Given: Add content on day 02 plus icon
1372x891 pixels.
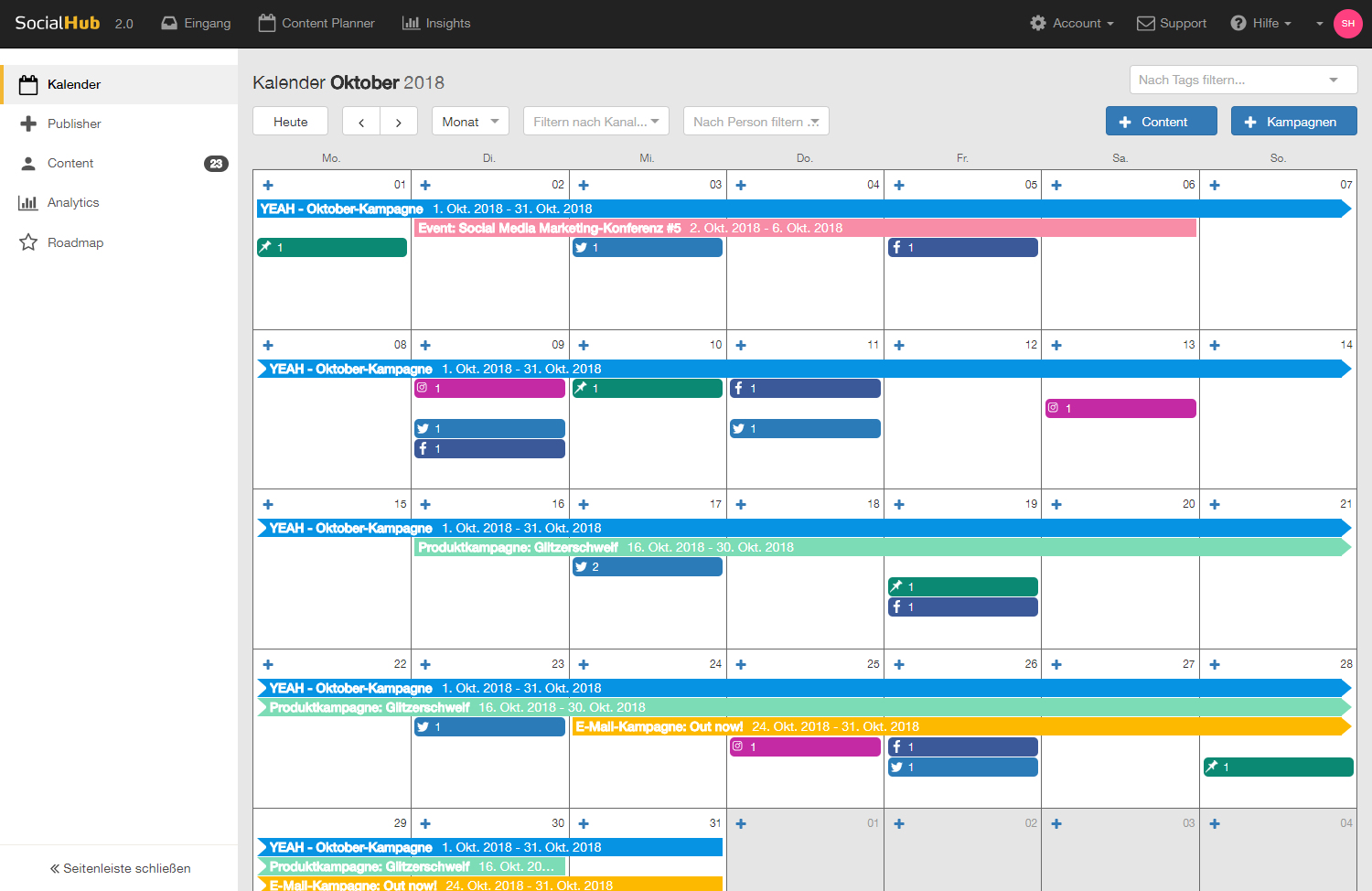Looking at the screenshot, I should tap(425, 185).
